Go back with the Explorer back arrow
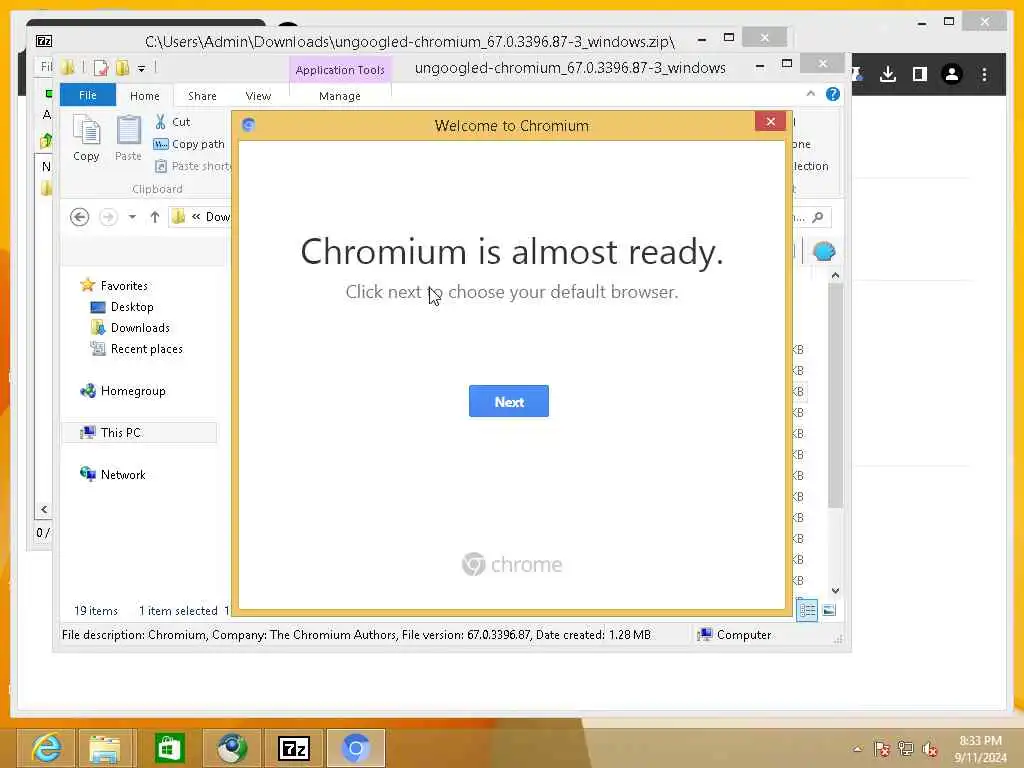The image size is (1024, 768). tap(80, 217)
